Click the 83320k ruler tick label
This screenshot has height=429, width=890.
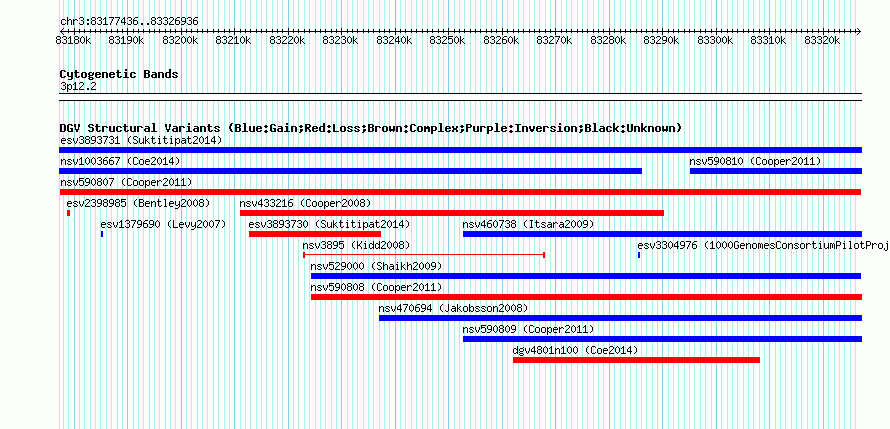tap(821, 40)
